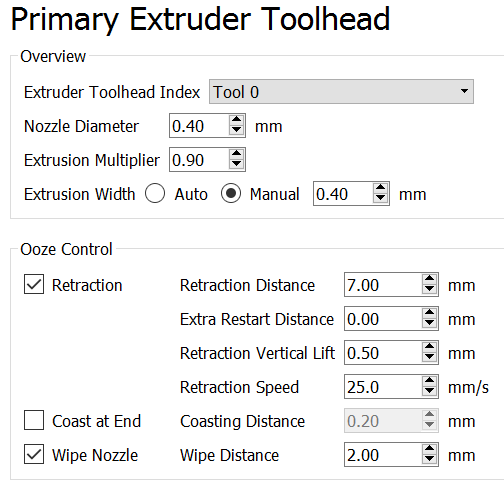Enable the Coast at End checkbox

[x=34, y=420]
